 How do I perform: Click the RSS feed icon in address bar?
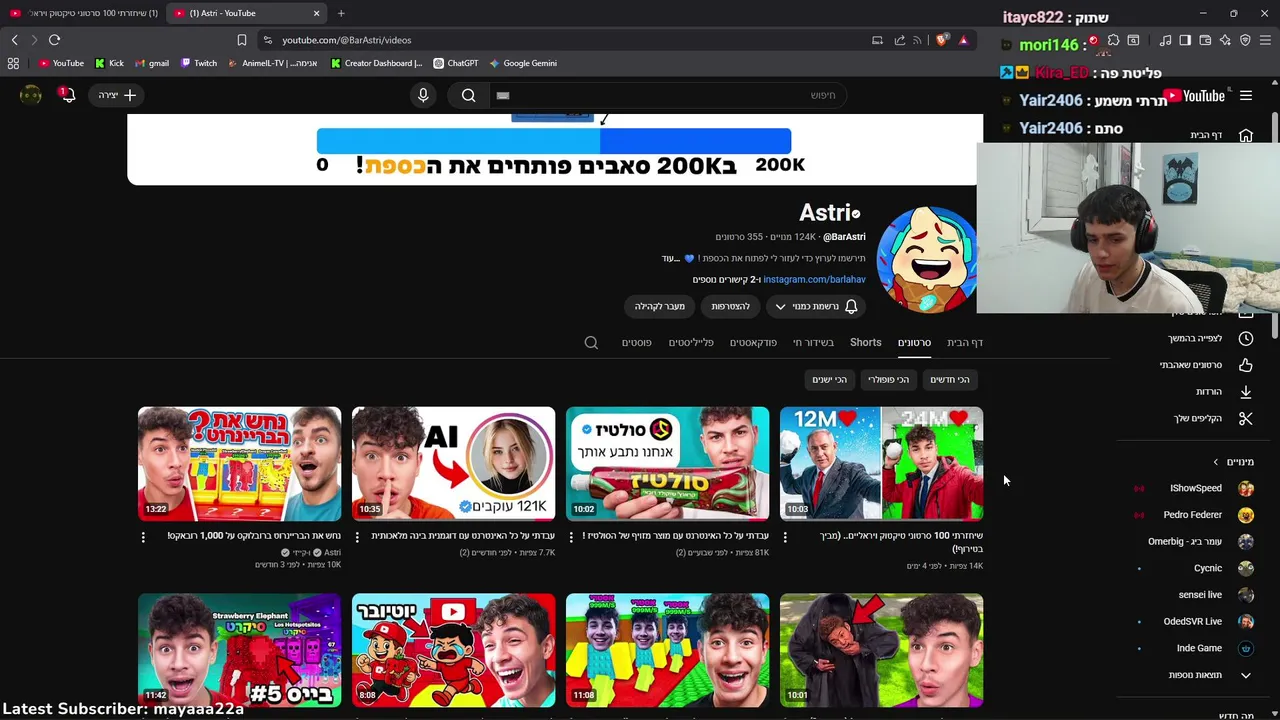point(917,40)
